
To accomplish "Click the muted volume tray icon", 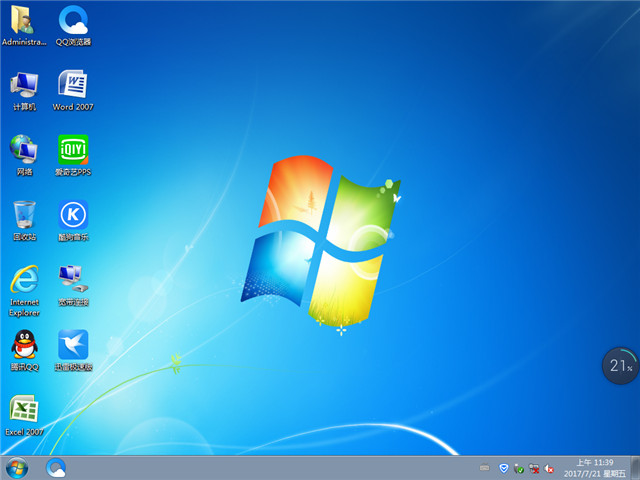I will [550, 467].
